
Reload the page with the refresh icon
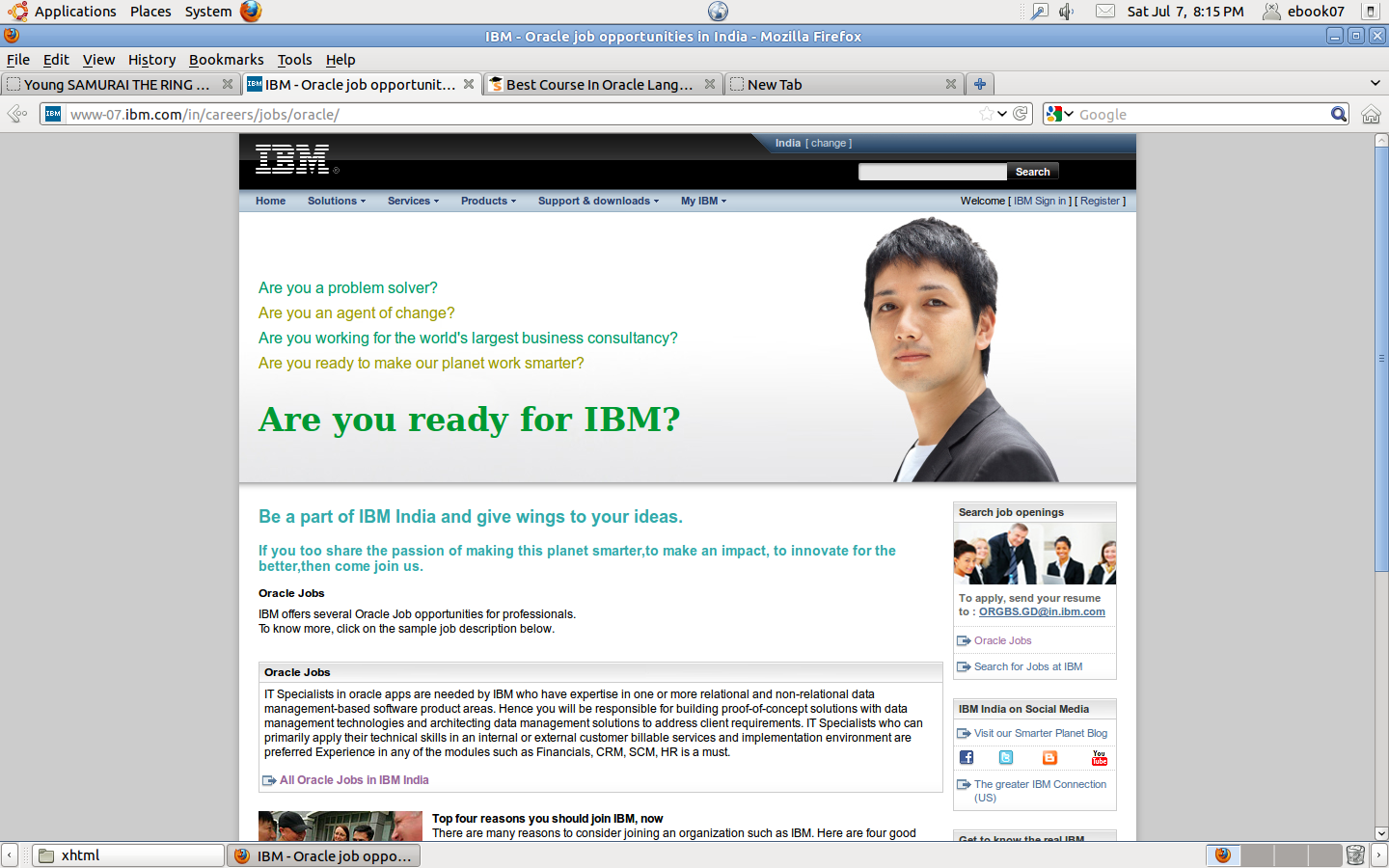(1021, 114)
